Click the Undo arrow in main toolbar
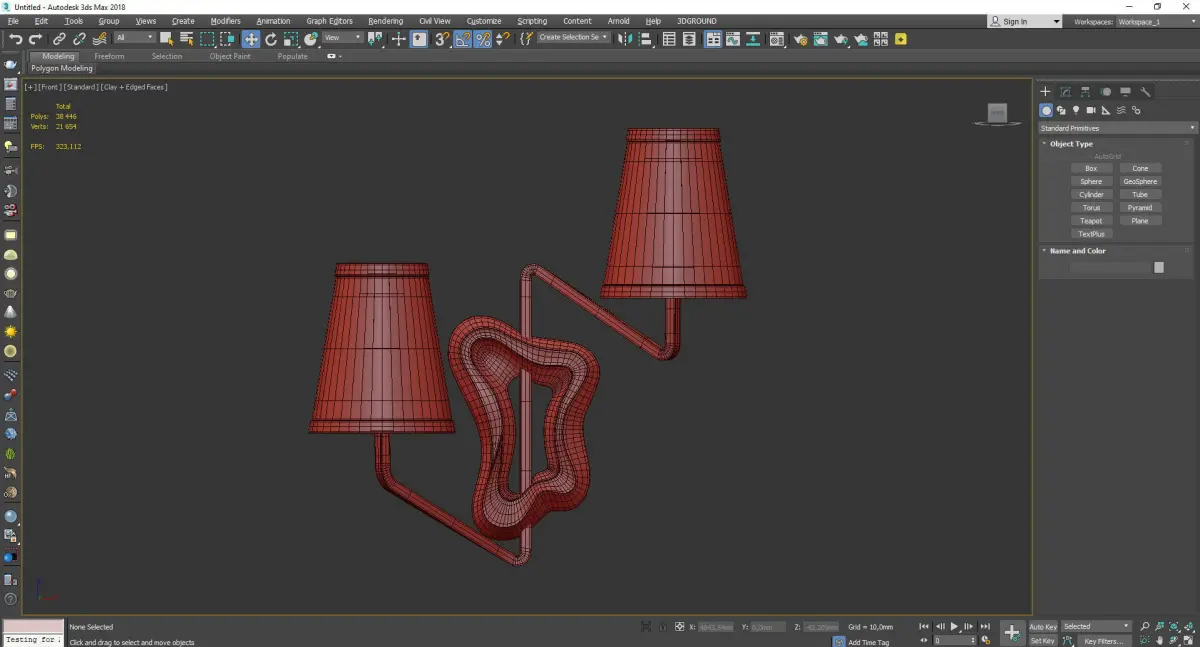The height and width of the screenshot is (647, 1200). [x=16, y=39]
